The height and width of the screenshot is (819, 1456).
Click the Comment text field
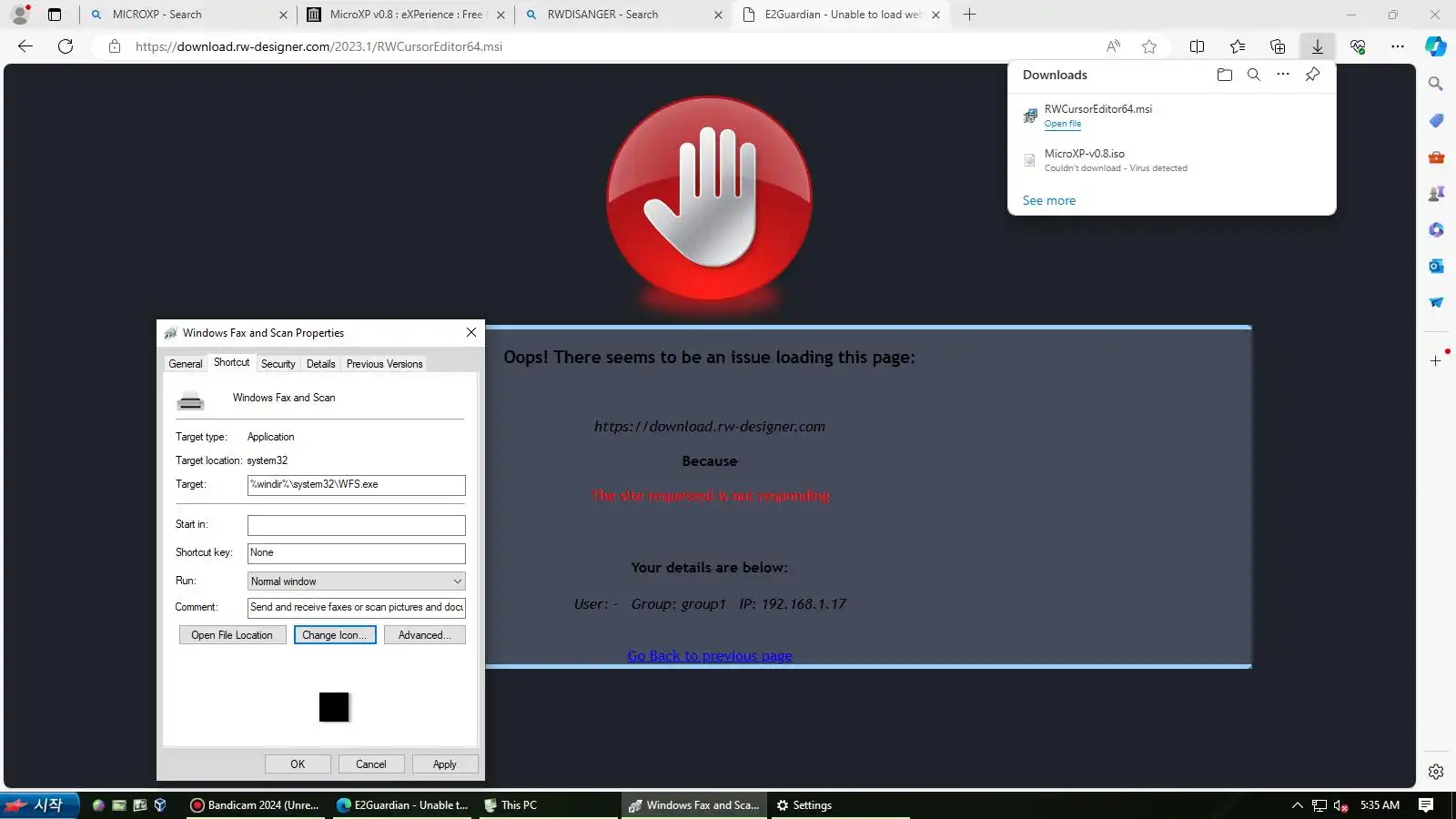click(x=357, y=607)
